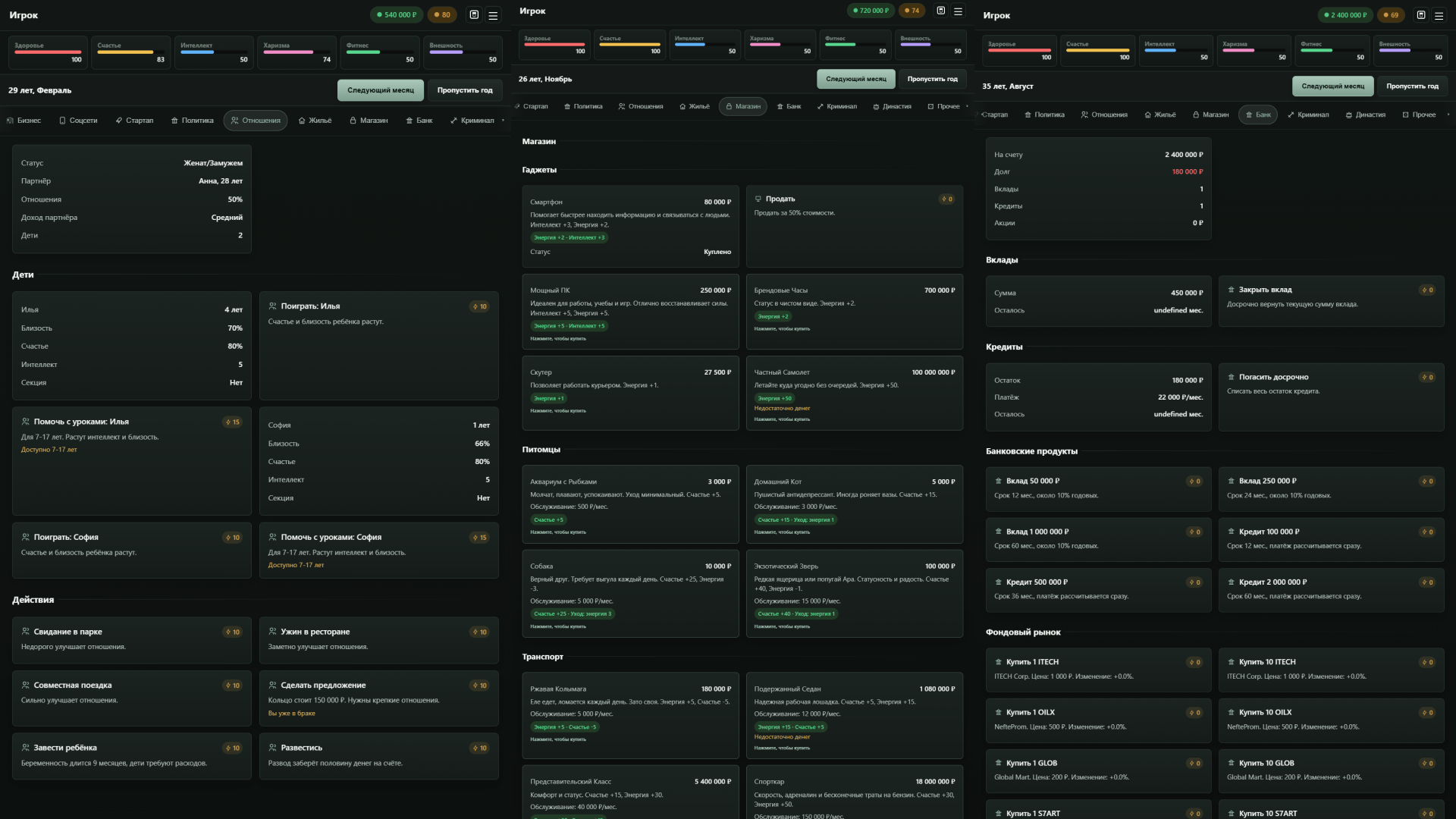Image resolution: width=1456 pixels, height=819 pixels.
Task: Expand tabs with right arrow on Shop screen
Action: [x=966, y=106]
